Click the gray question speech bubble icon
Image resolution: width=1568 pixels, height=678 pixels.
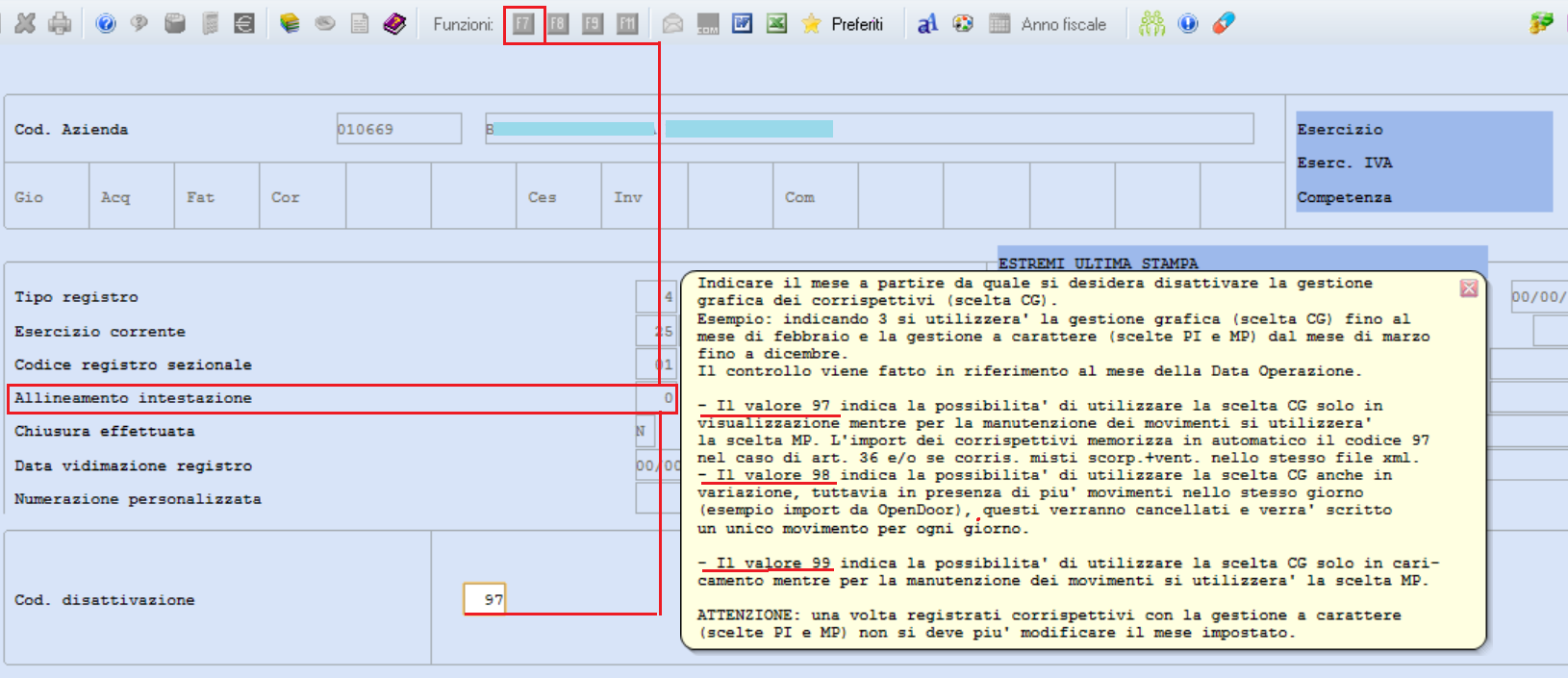(139, 23)
